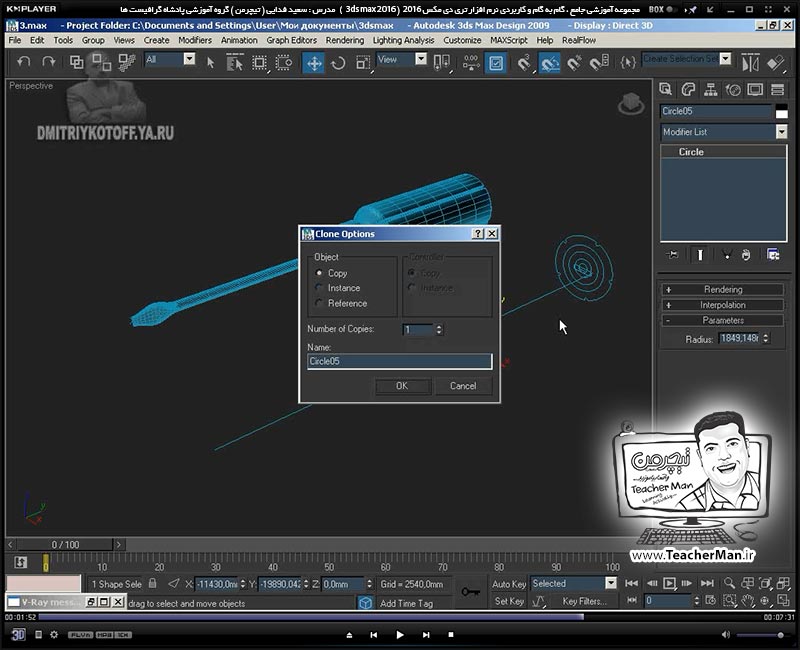The width and height of the screenshot is (800, 650).
Task: Collapse the Parameters rollout
Action: (722, 320)
